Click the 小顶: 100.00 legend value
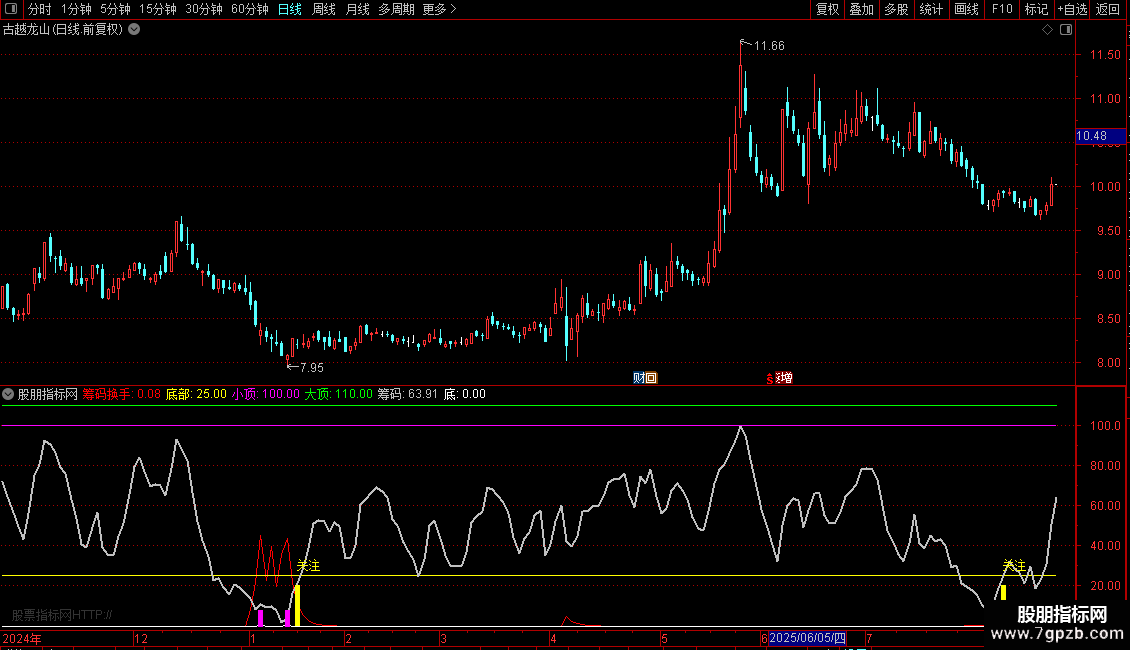 (x=265, y=394)
